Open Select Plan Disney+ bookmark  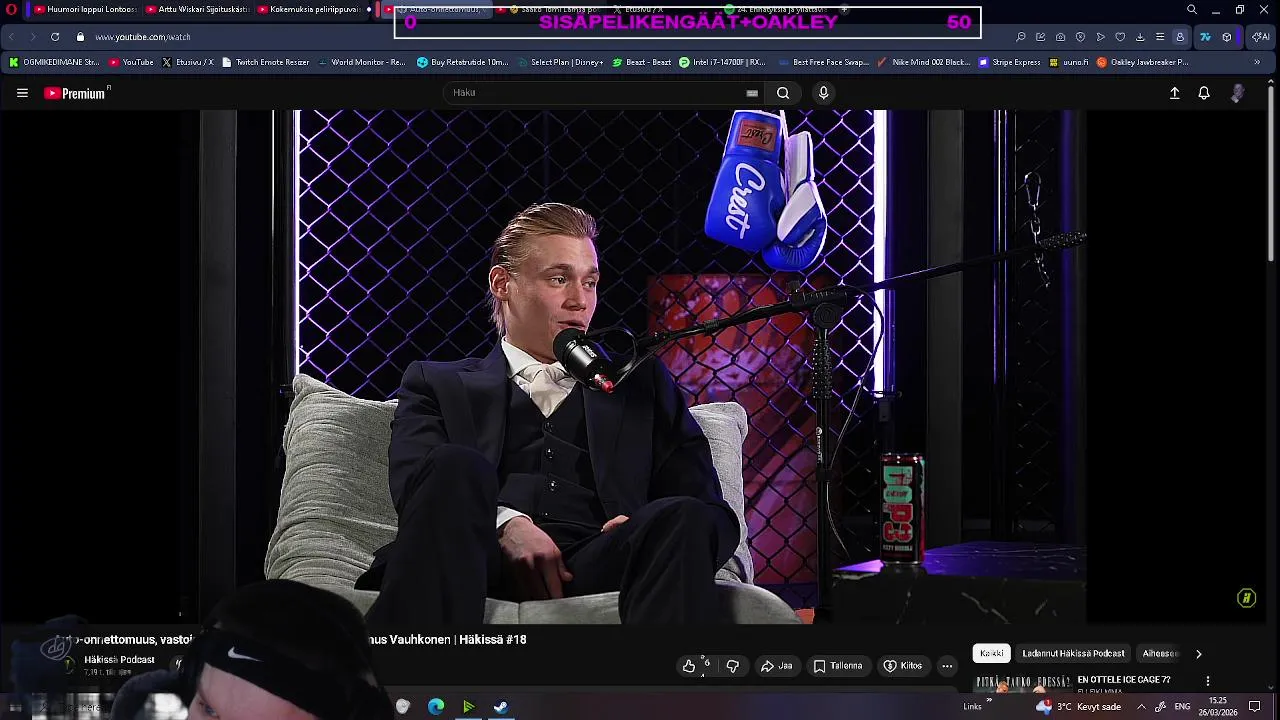click(x=560, y=62)
